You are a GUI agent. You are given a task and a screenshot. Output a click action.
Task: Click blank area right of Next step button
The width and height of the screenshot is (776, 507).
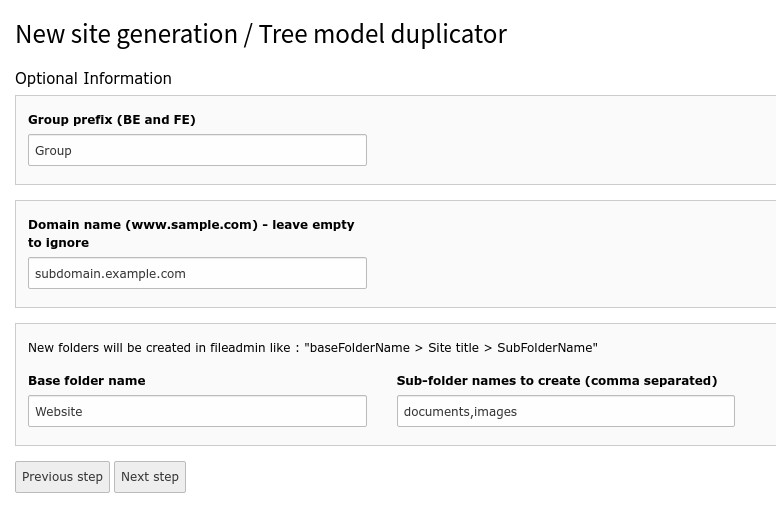(450, 477)
